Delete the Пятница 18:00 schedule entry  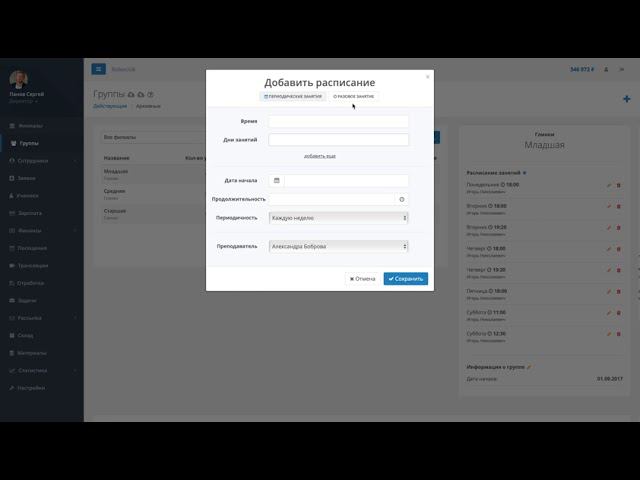click(618, 292)
